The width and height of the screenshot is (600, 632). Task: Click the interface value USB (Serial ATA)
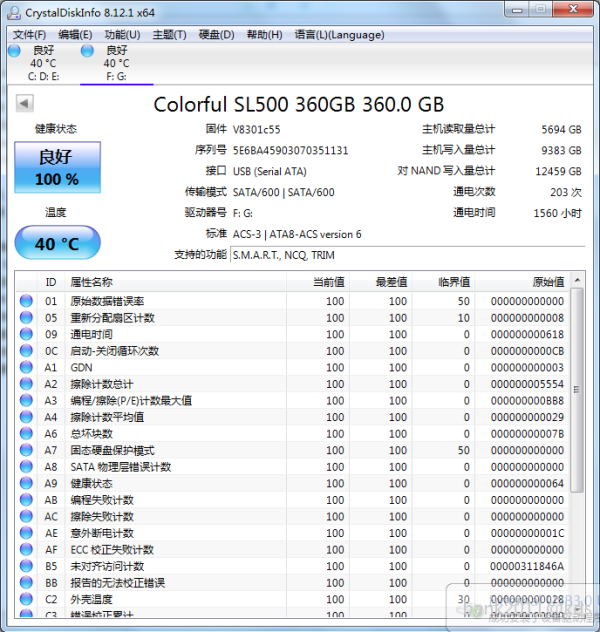pos(270,171)
